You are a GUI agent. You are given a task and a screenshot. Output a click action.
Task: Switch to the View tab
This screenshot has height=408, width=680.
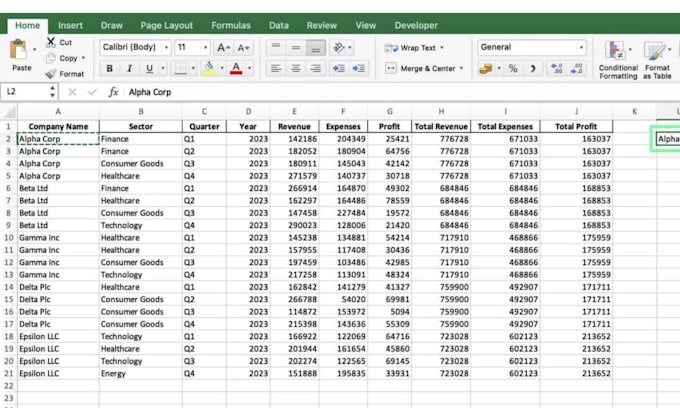click(366, 25)
